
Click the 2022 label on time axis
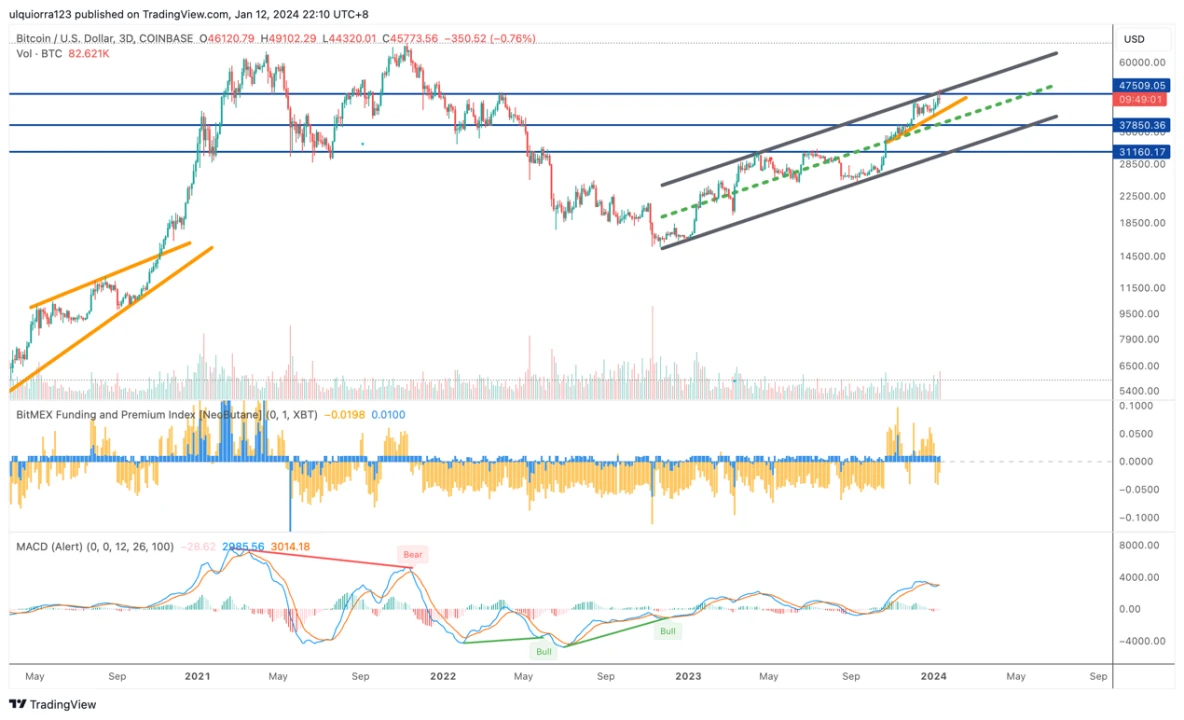click(442, 677)
